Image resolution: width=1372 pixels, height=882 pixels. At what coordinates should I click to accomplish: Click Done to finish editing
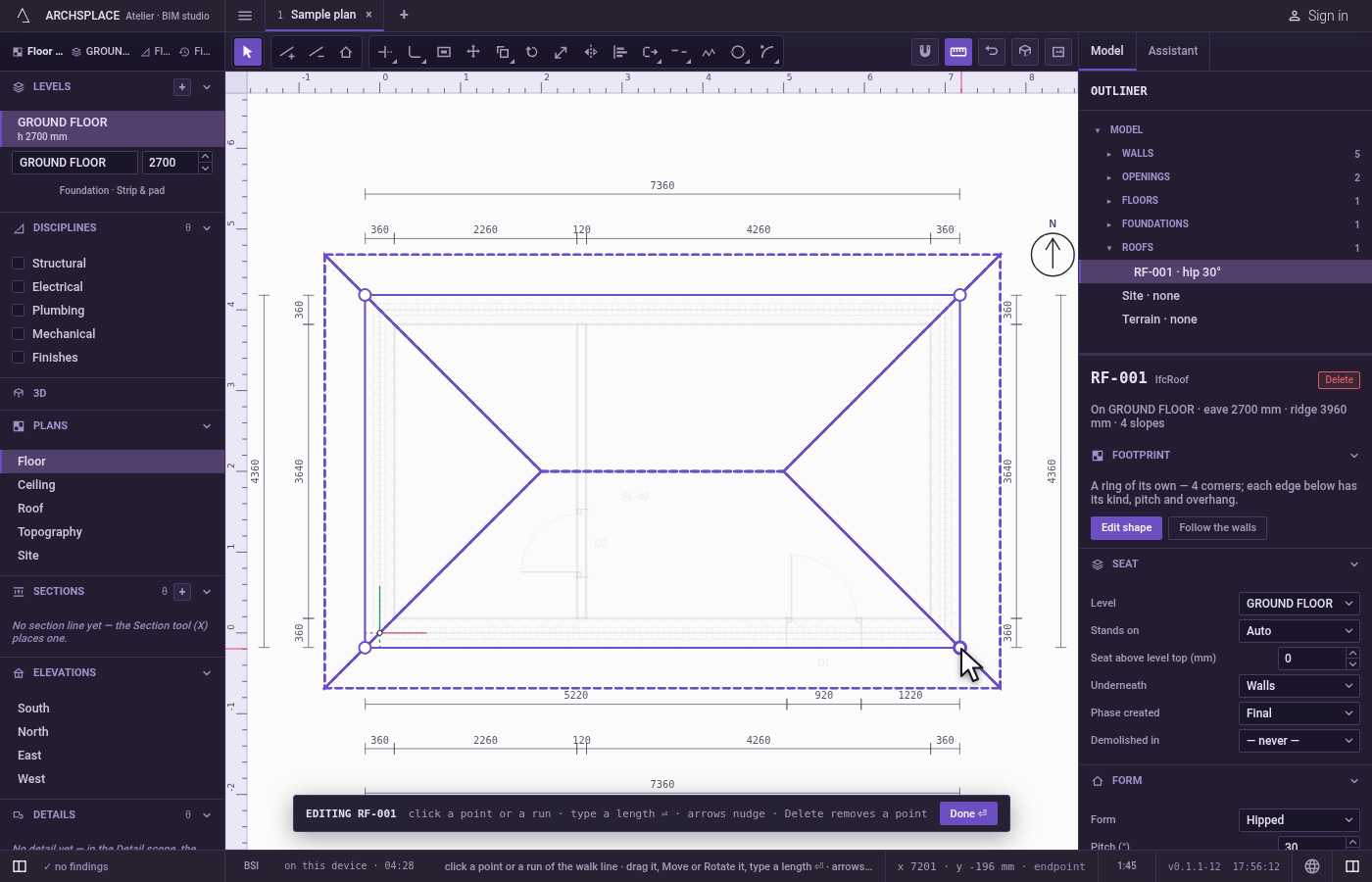click(968, 813)
